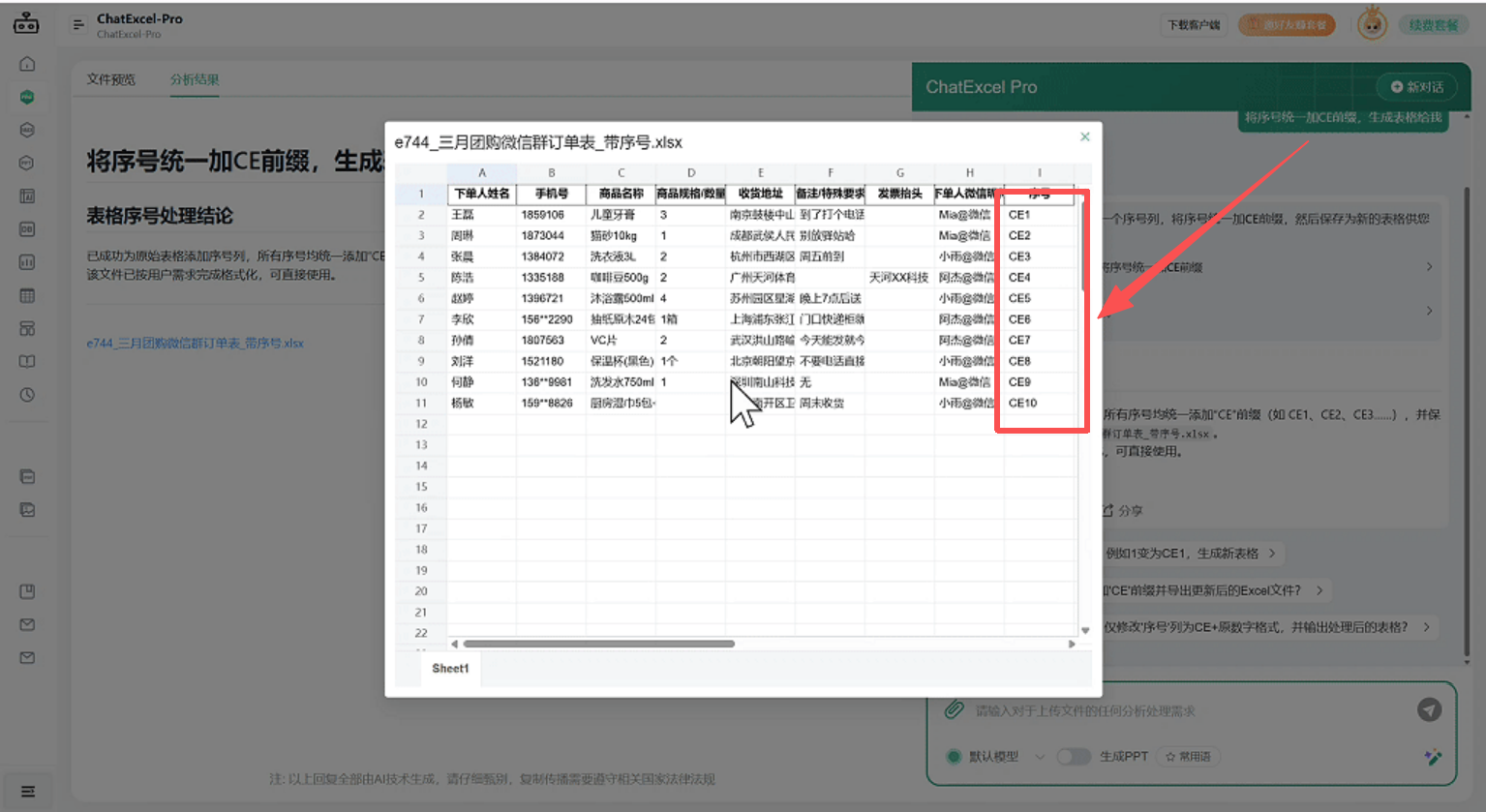Click the chart analysis icon in sidebar
Screen dimensions: 1486x812
(x=26, y=262)
